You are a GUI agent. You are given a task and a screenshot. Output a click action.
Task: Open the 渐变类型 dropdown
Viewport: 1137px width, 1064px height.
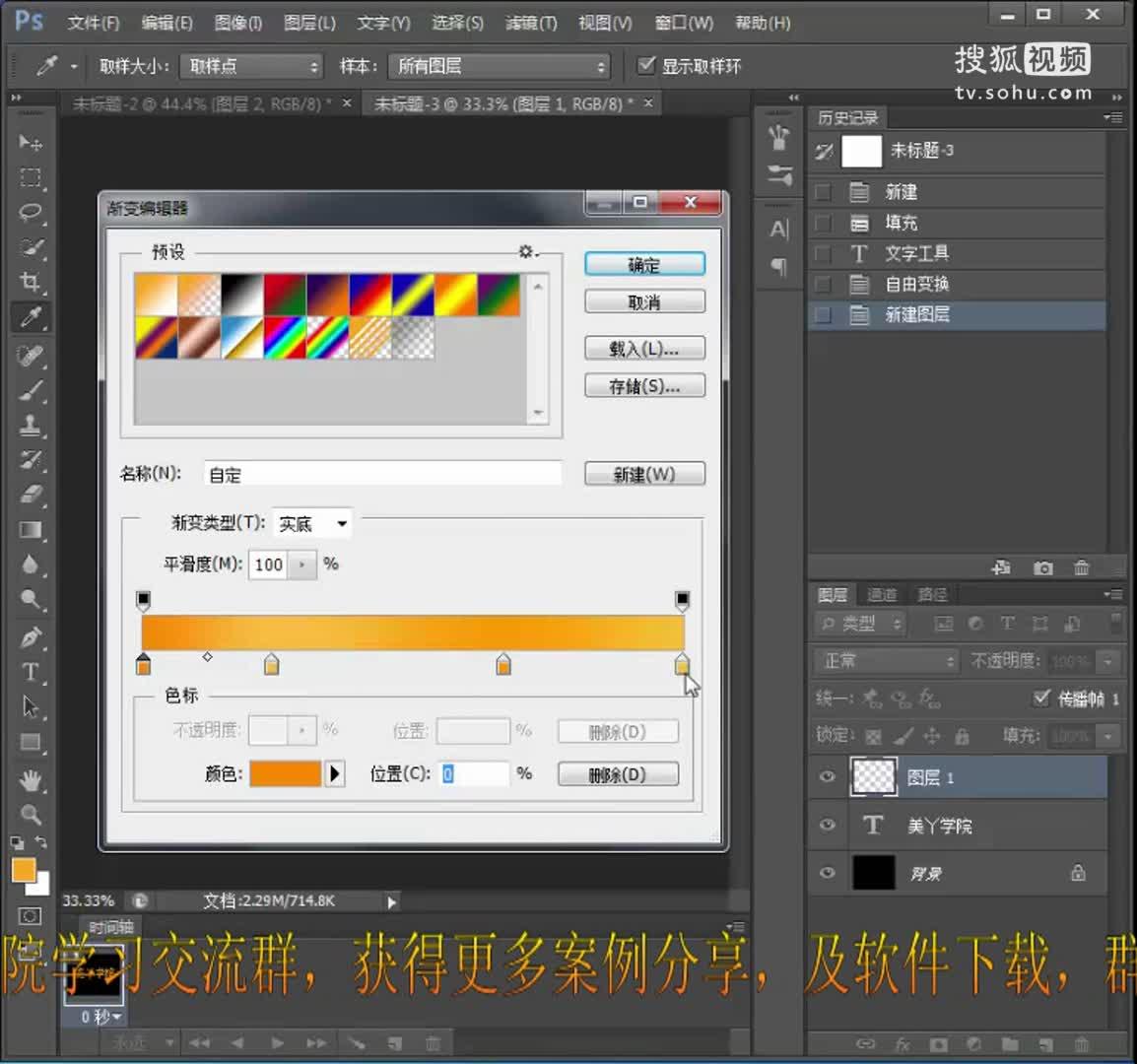coord(311,523)
